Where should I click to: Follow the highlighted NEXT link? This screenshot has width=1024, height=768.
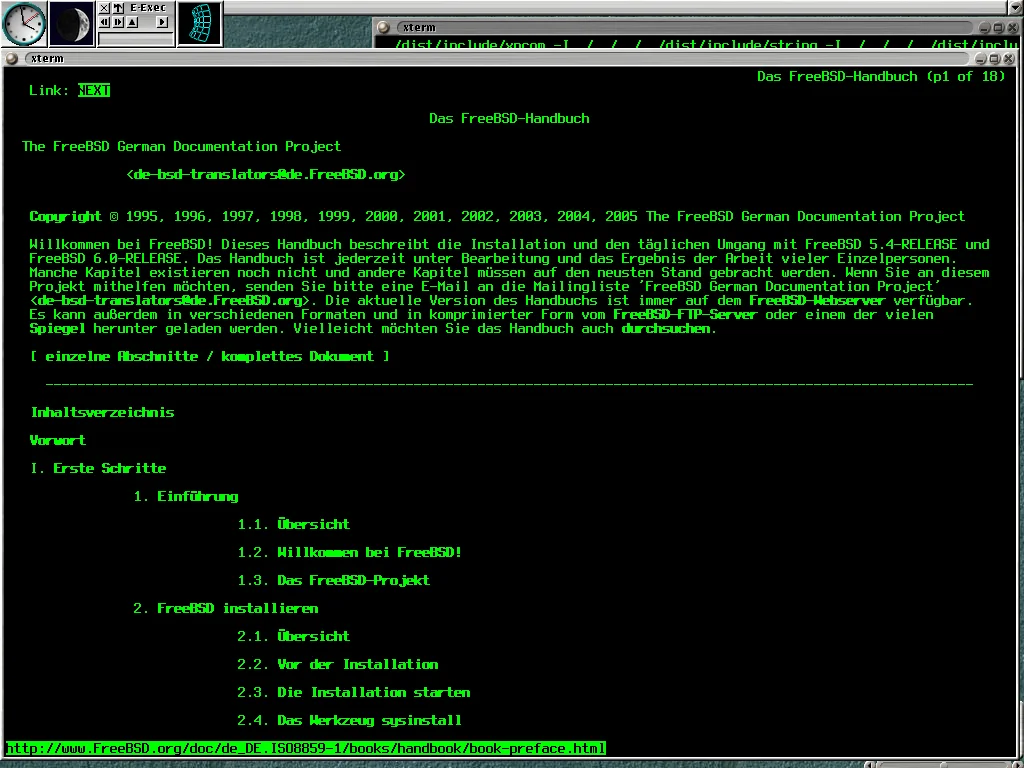click(x=94, y=91)
